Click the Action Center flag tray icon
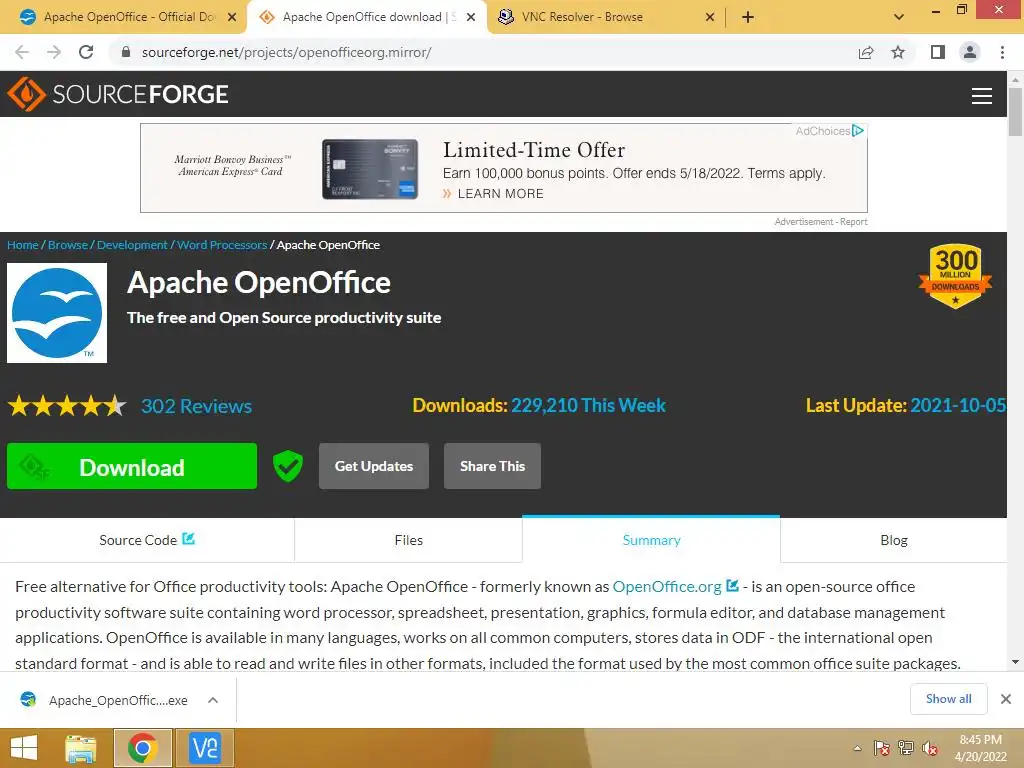The width and height of the screenshot is (1024, 768). click(882, 748)
